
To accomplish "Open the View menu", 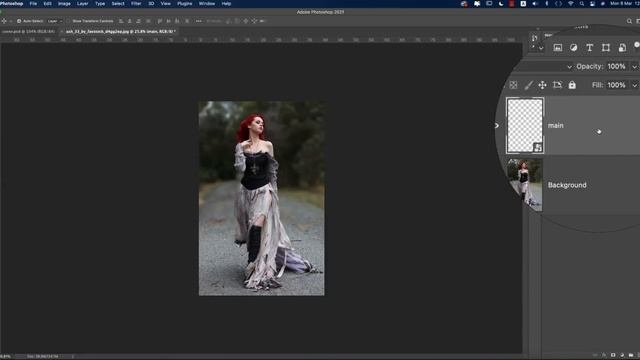I will (165, 4).
